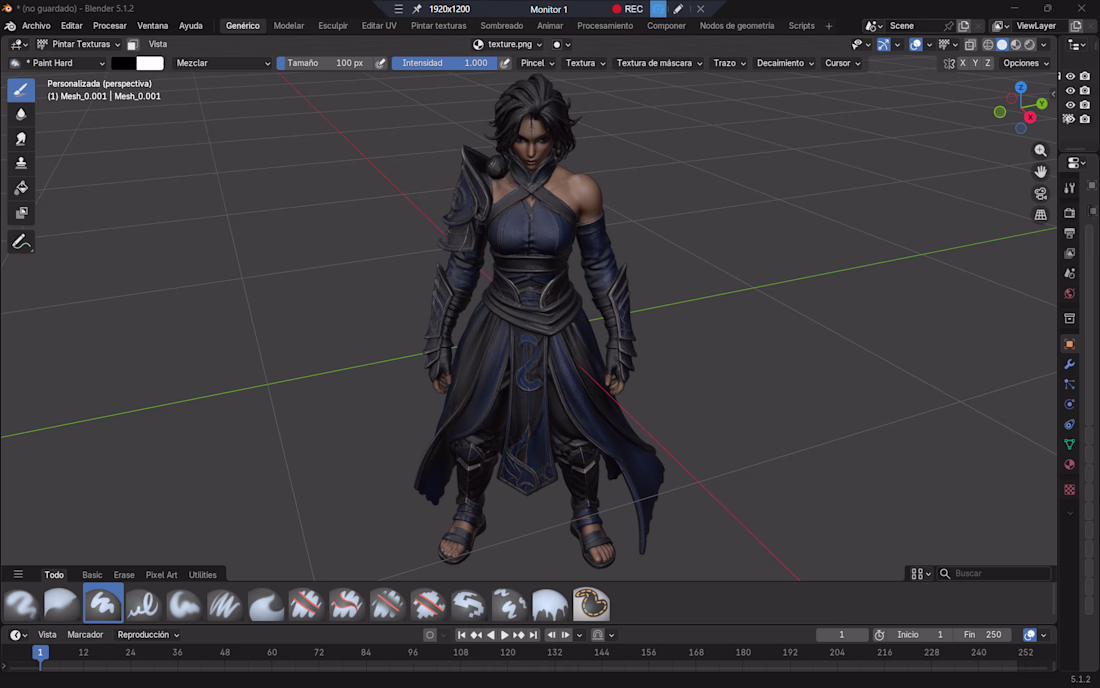Click the Opciones button
The width and height of the screenshot is (1100, 688).
(1026, 63)
